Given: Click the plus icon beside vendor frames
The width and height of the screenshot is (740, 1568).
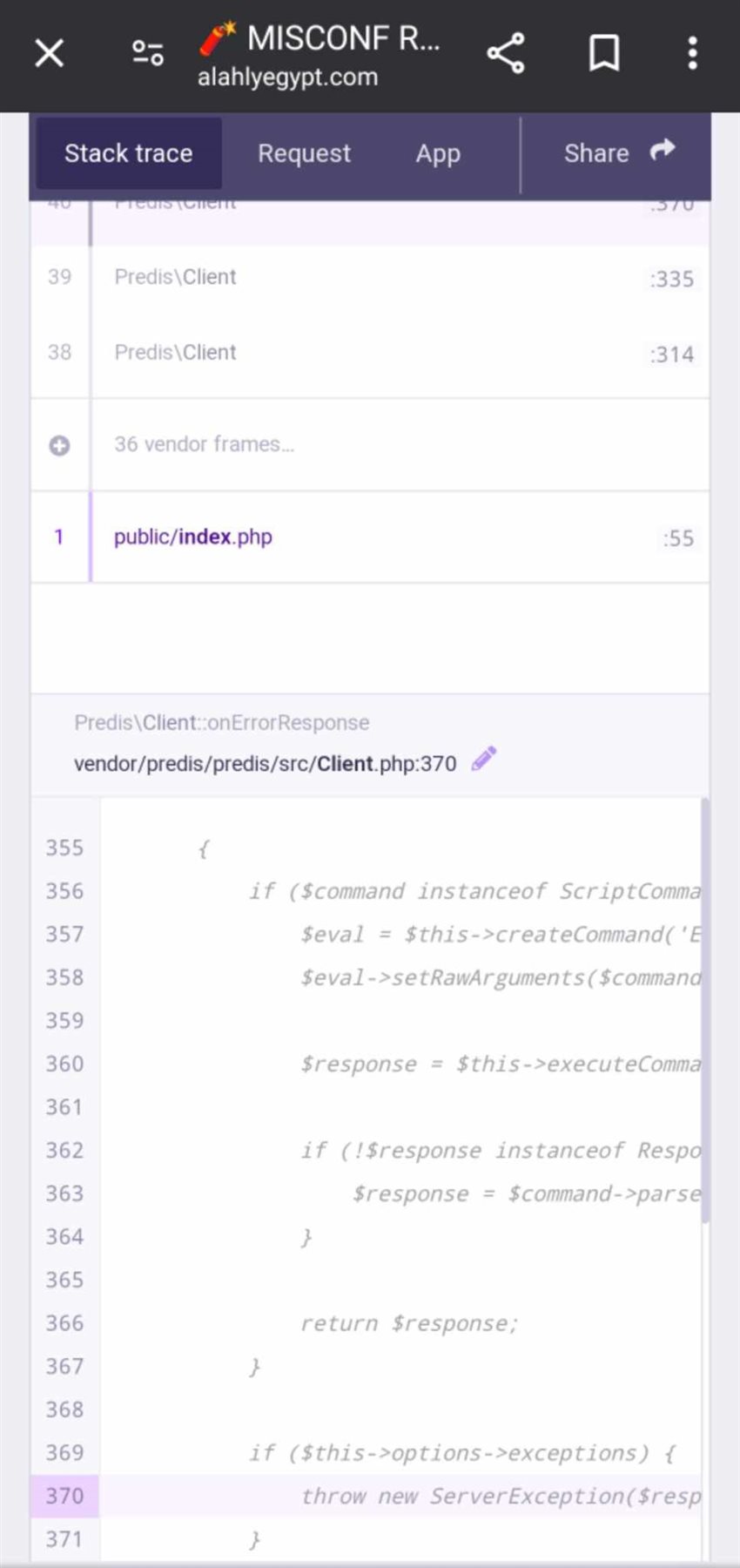Looking at the screenshot, I should click(x=59, y=446).
